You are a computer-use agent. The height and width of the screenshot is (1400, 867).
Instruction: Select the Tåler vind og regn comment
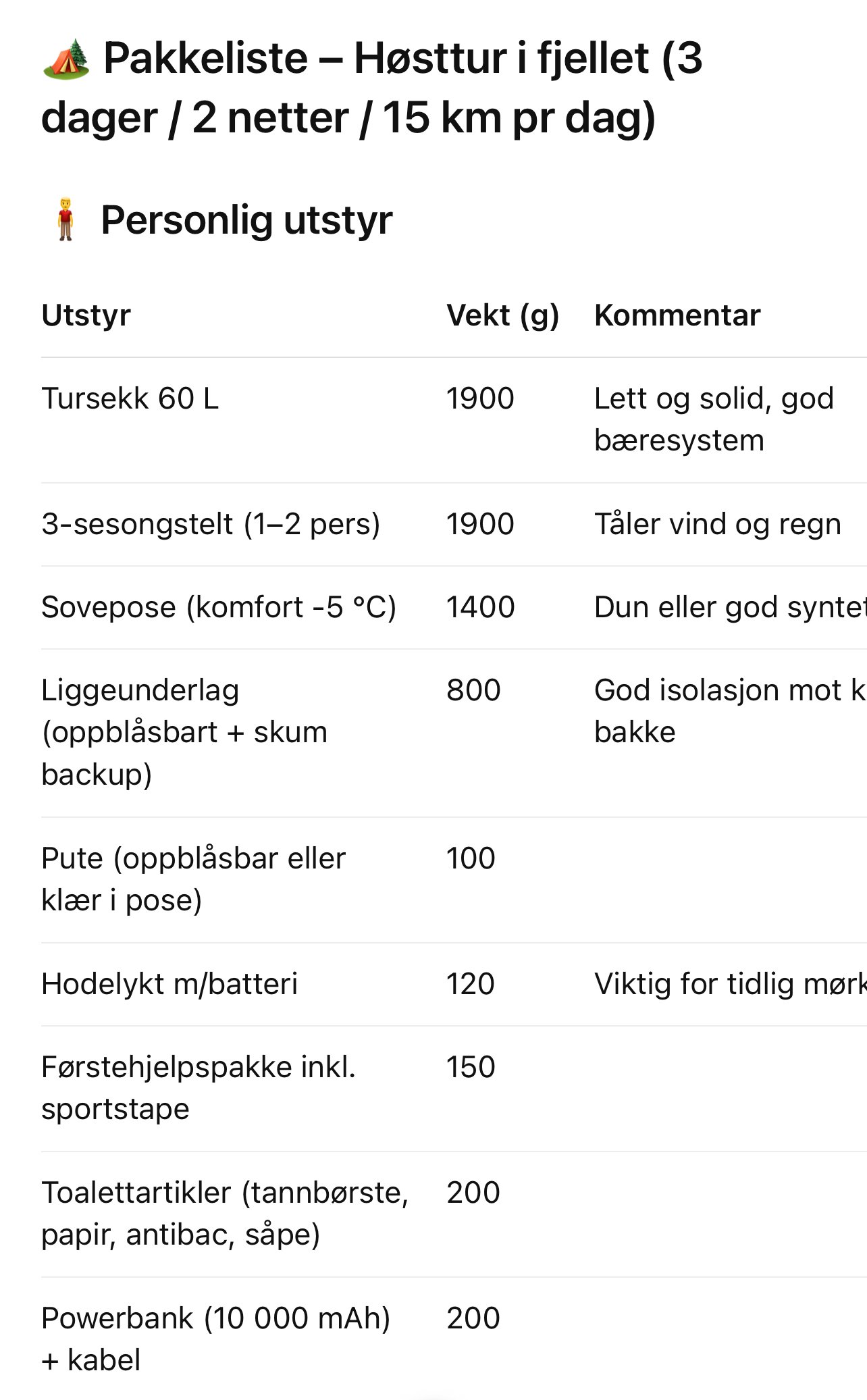[x=718, y=524]
